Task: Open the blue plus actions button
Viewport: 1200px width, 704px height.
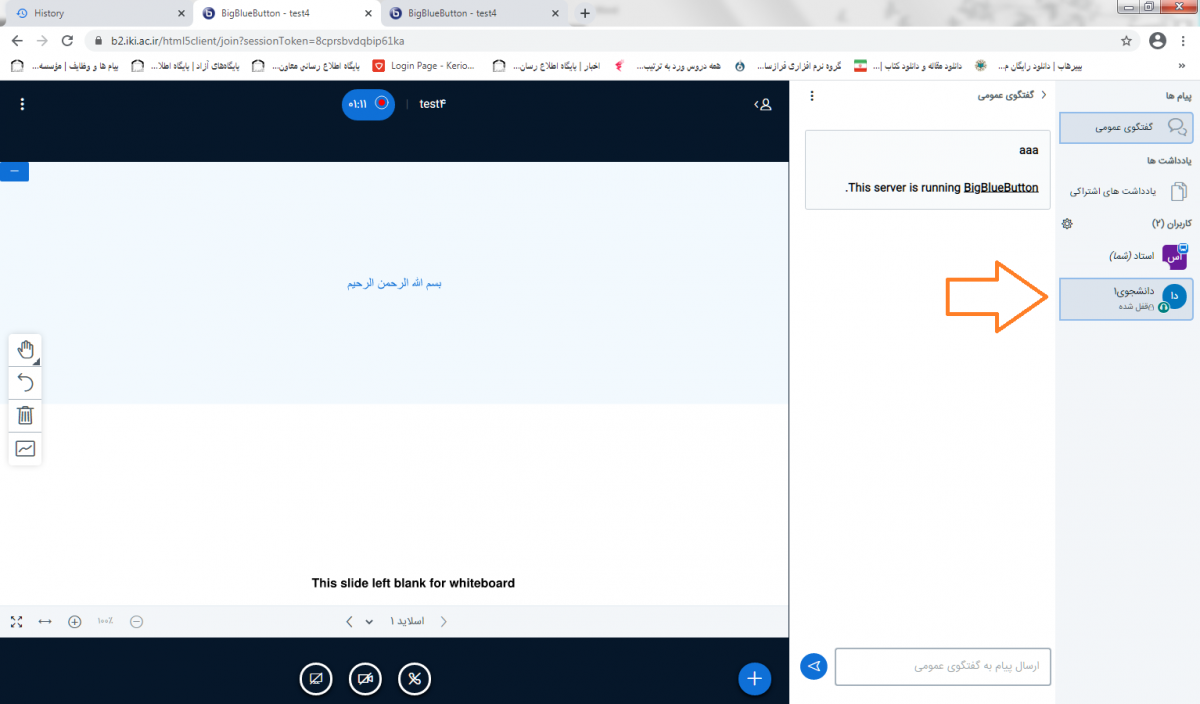Action: pyautogui.click(x=754, y=678)
